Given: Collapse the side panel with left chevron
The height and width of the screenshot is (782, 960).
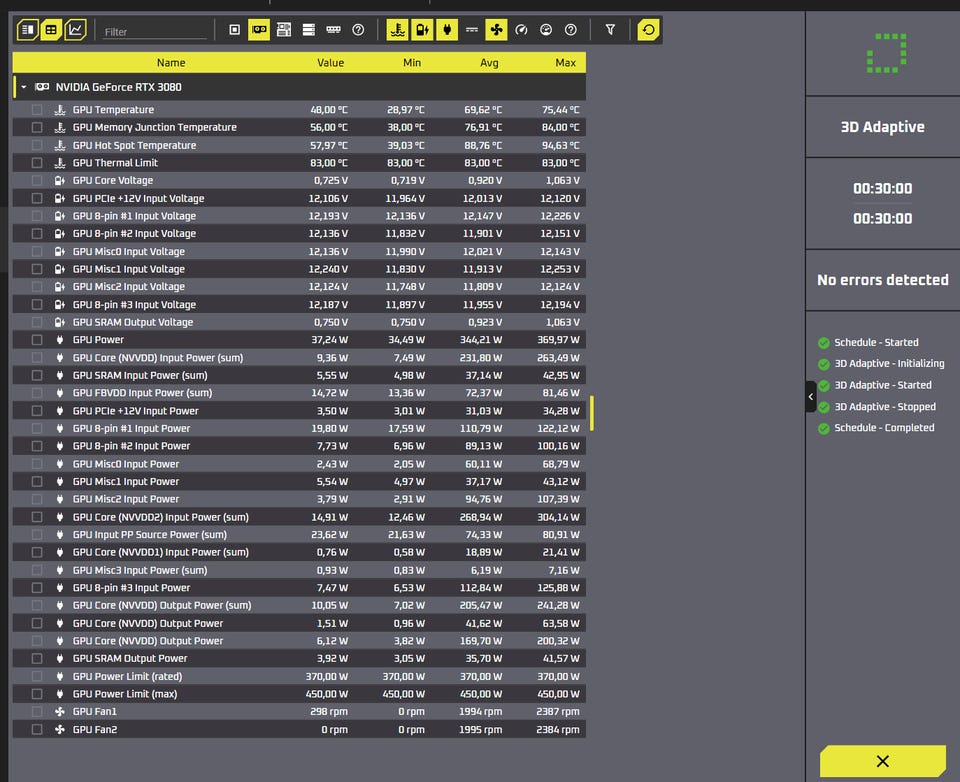Looking at the screenshot, I should (x=811, y=396).
